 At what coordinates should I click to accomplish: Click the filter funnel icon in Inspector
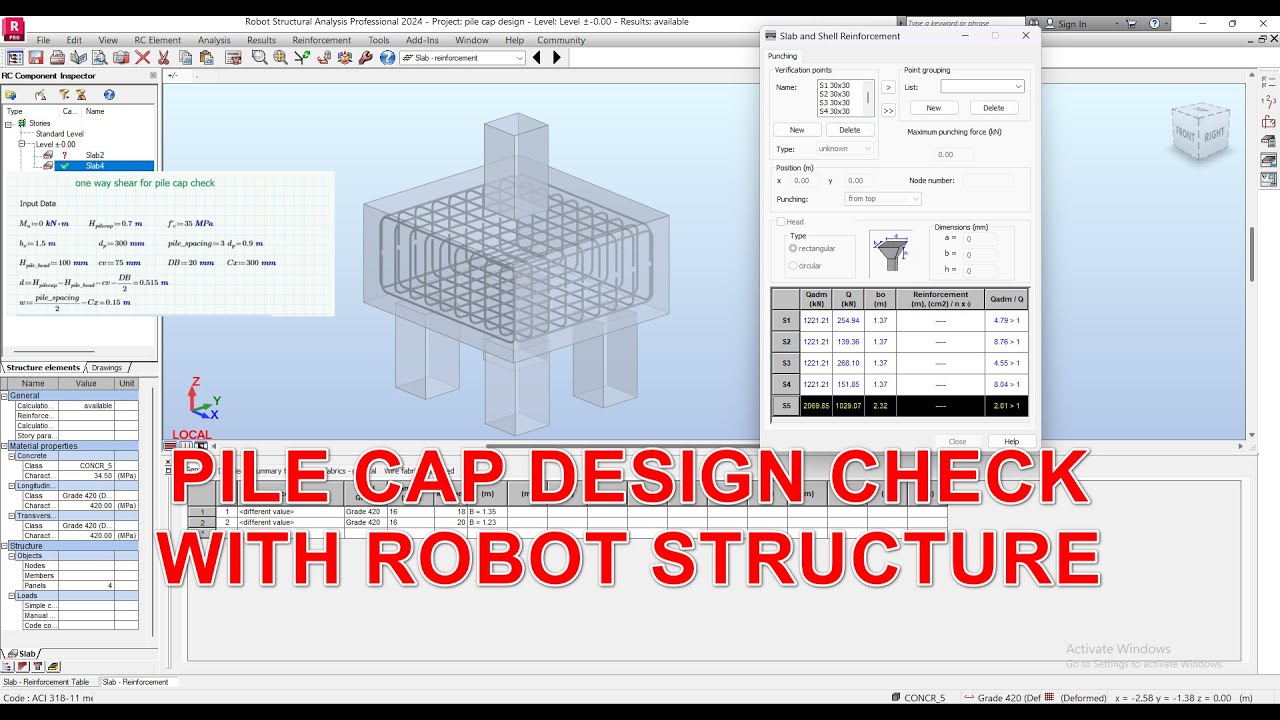coord(62,95)
